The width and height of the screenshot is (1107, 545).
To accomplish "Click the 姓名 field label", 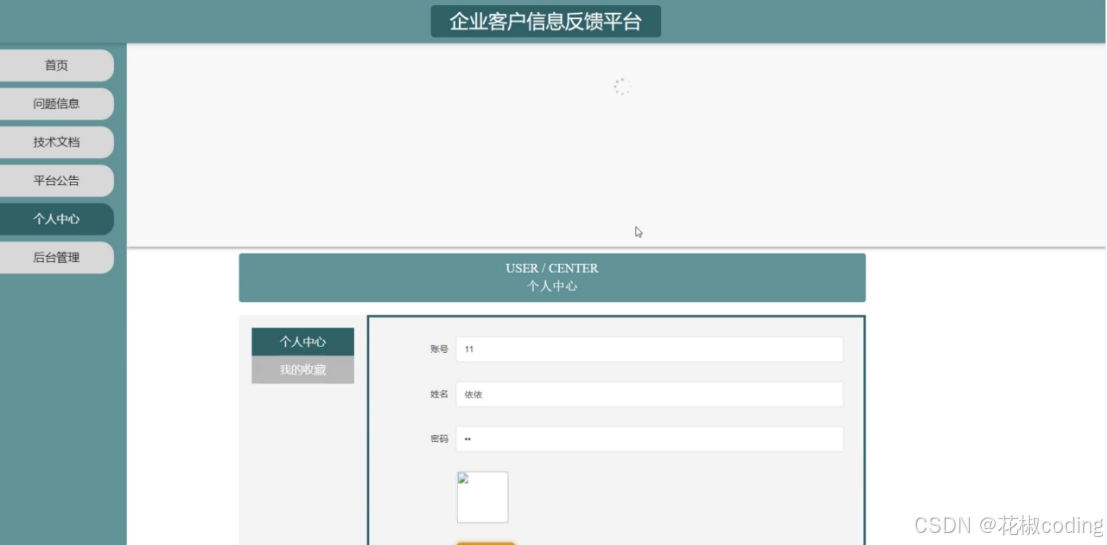I will 439,395.
